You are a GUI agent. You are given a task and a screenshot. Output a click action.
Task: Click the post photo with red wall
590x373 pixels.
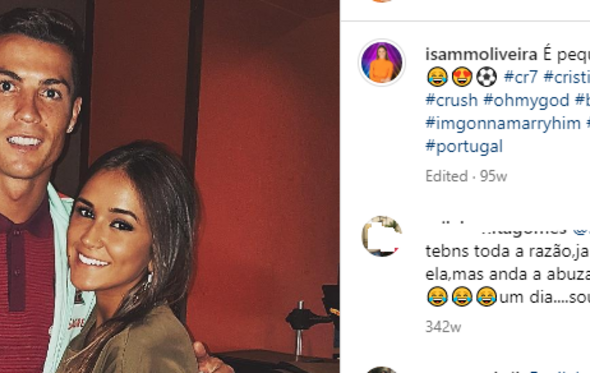pos(170,186)
